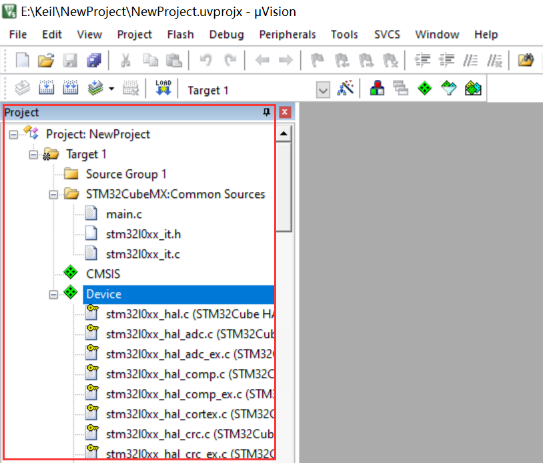Screen dimensions: 543x463
Task: Open Options for Target wand icon
Action: coord(345,88)
